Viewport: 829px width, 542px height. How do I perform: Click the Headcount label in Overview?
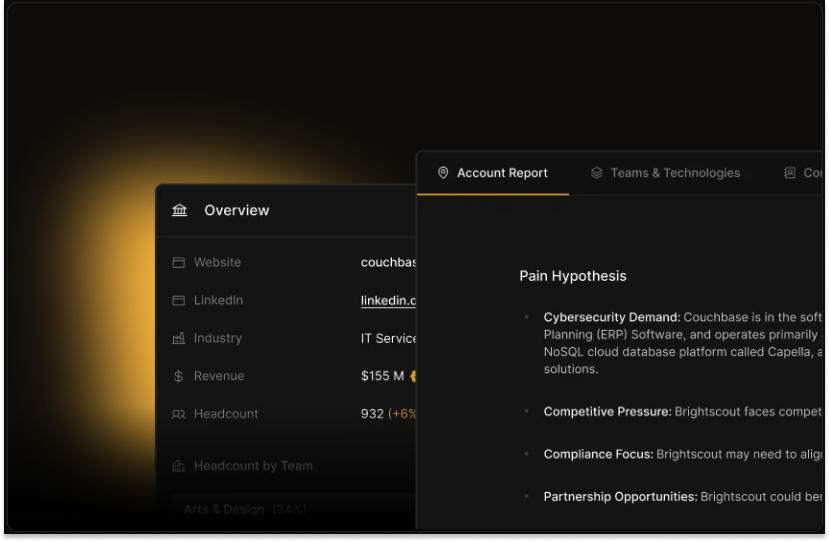click(226, 414)
